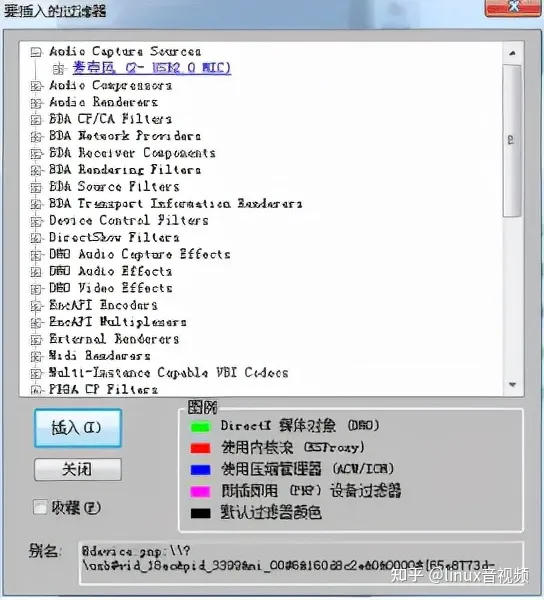Select the 麦克风 (2- USB2.0 MIC) filter
544x600 pixels.
(151, 68)
